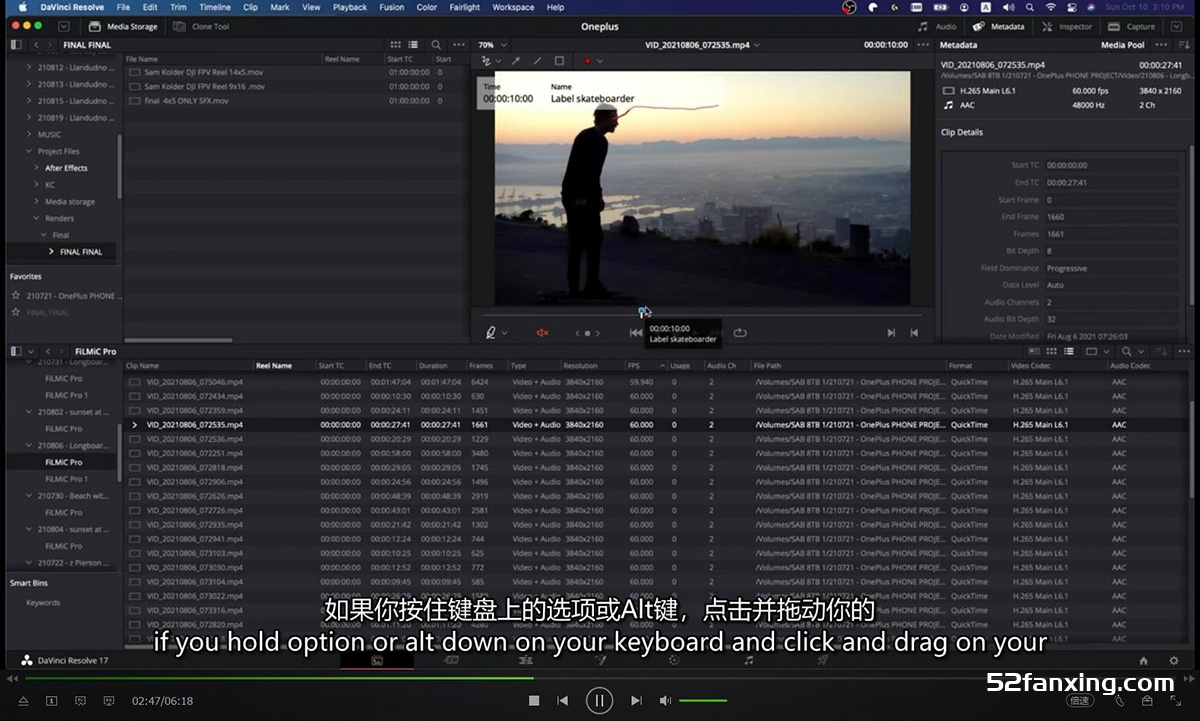1200x721 pixels.
Task: Click the media storage search magnifier icon
Action: coord(436,45)
